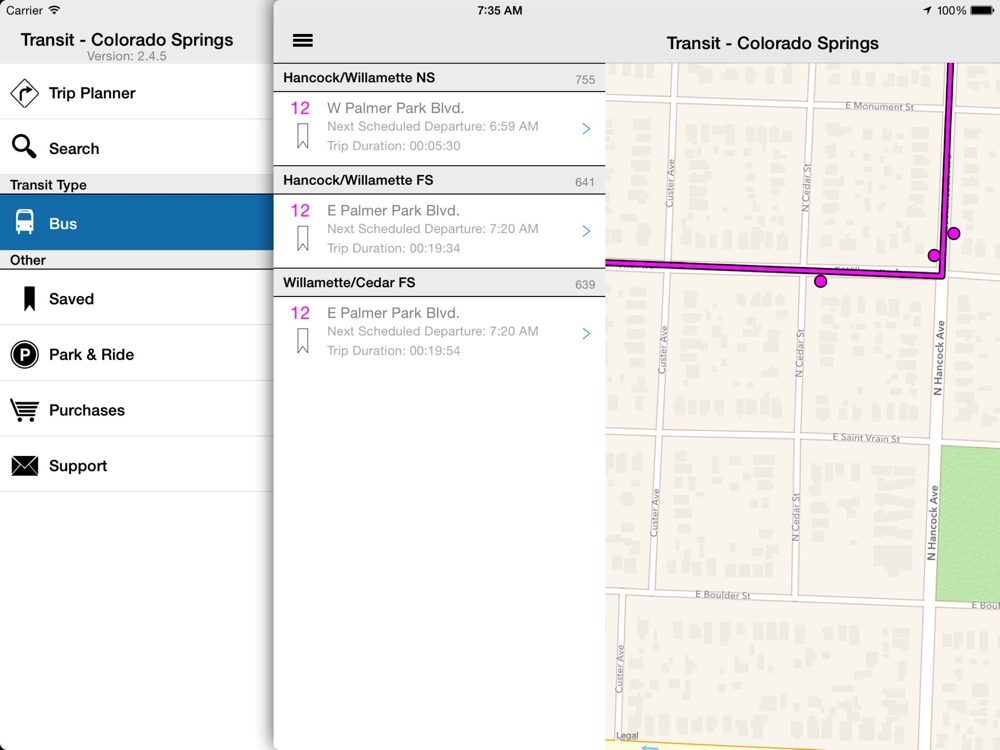Image resolution: width=1000 pixels, height=750 pixels.
Task: Click the Support envelope icon
Action: coord(24,466)
